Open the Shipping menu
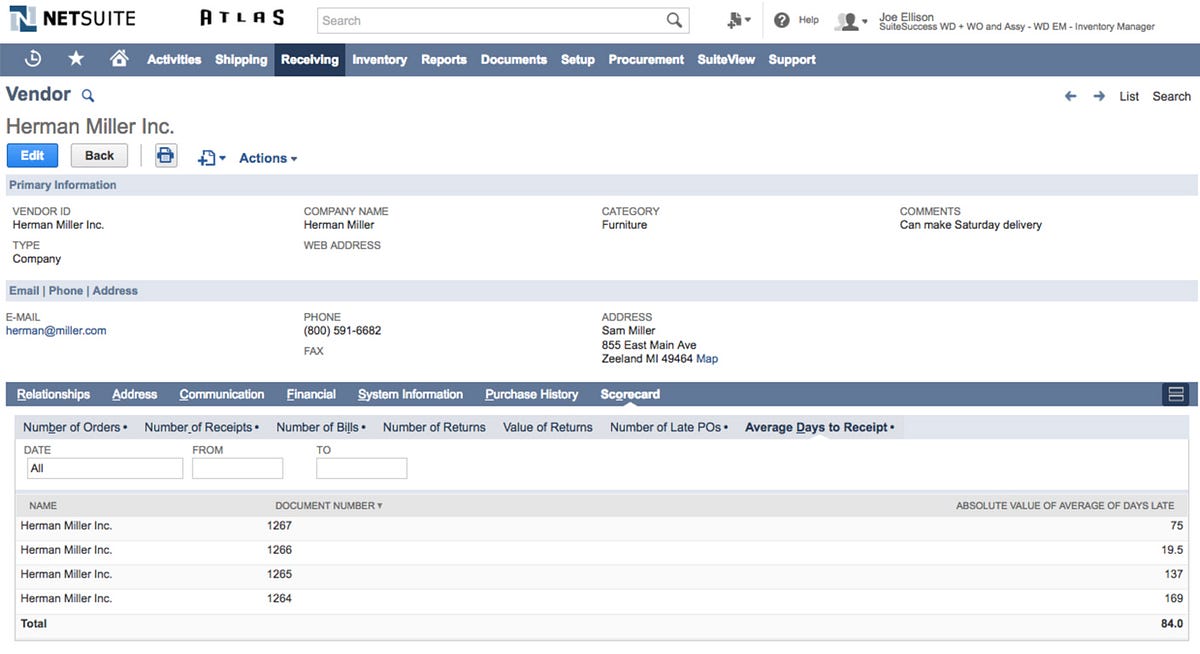Image resolution: width=1200 pixels, height=654 pixels. (241, 59)
